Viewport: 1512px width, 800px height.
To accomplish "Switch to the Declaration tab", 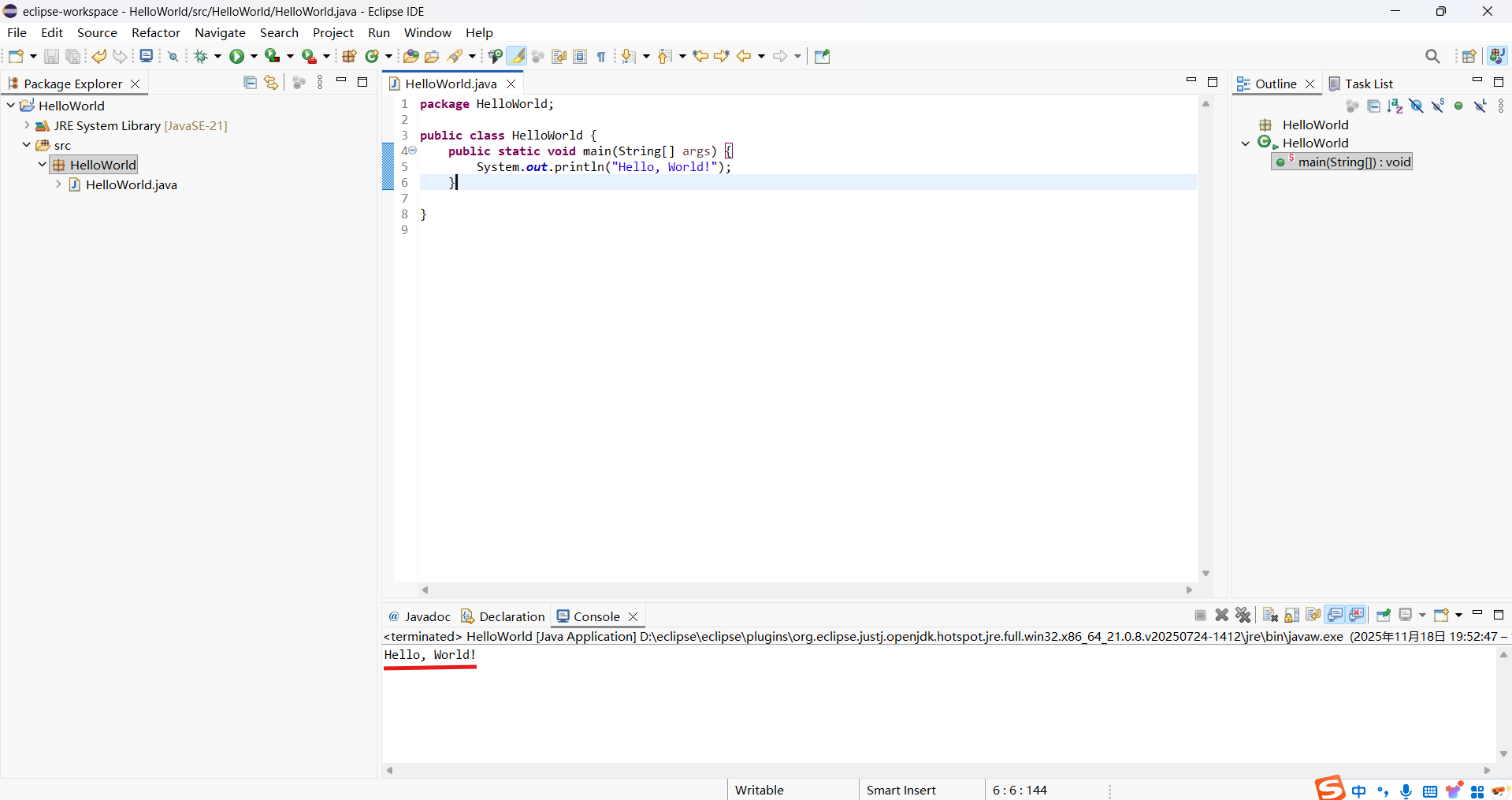I will pos(503,616).
